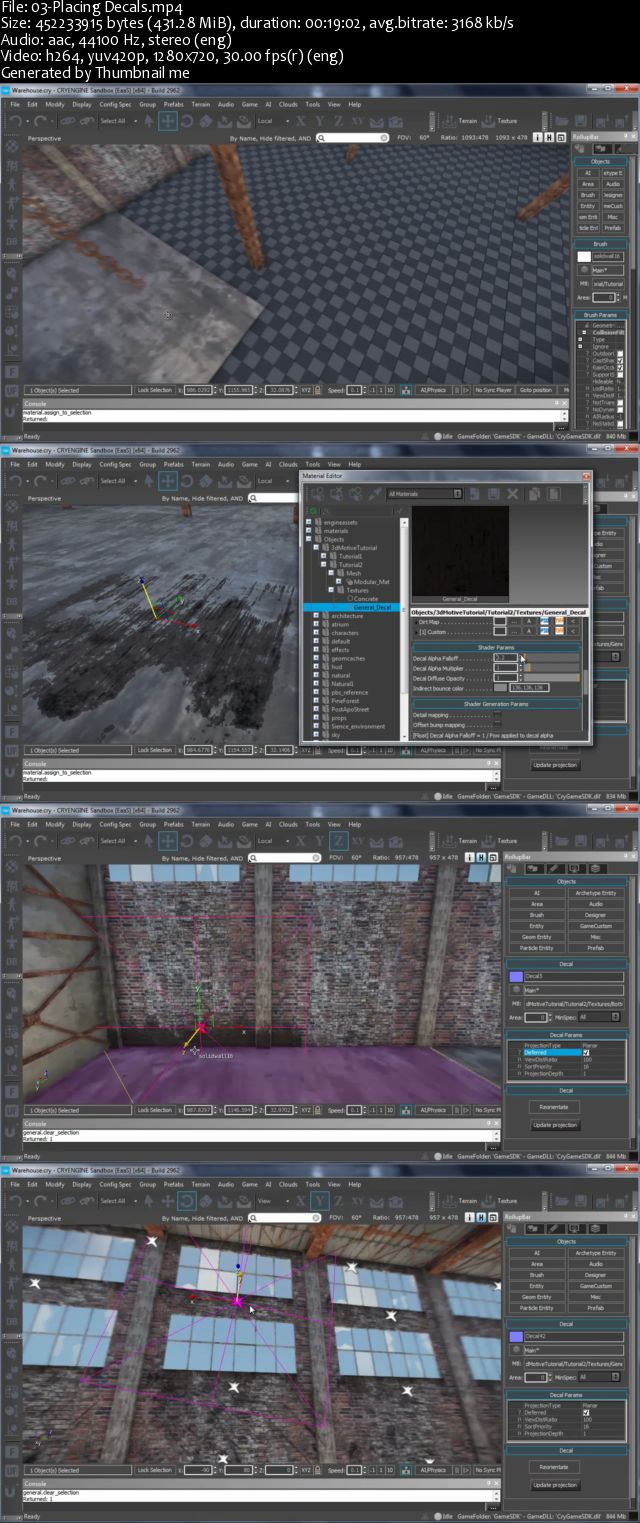This screenshot has height=1523, width=640.
Task: Toggle the Deferred checkbox in the Decal42 frame
Action: pyautogui.click(x=586, y=1413)
